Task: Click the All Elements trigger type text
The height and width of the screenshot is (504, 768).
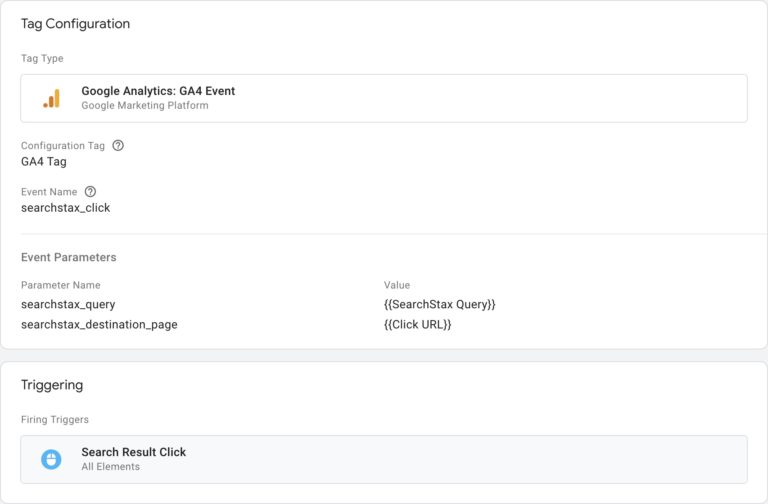Action: point(110,467)
